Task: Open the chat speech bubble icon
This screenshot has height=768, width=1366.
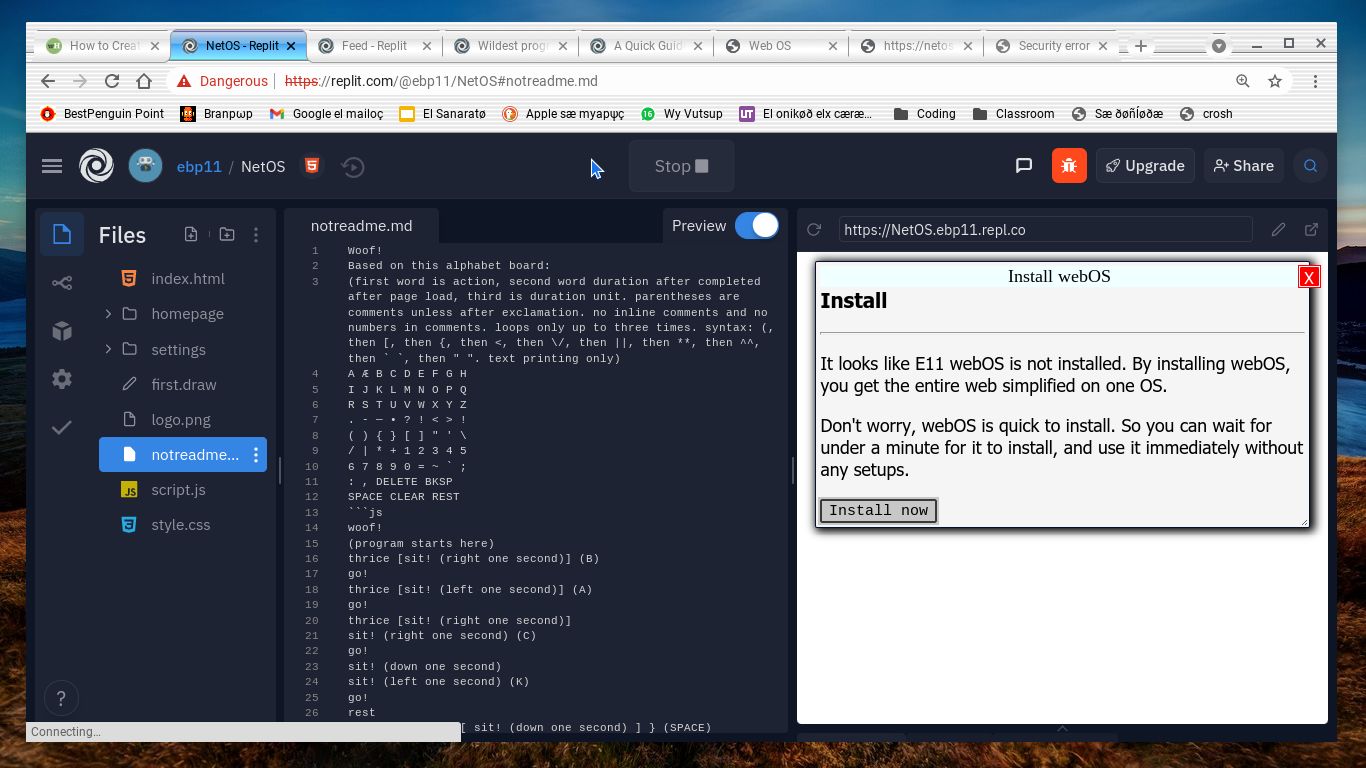Action: 1024,166
